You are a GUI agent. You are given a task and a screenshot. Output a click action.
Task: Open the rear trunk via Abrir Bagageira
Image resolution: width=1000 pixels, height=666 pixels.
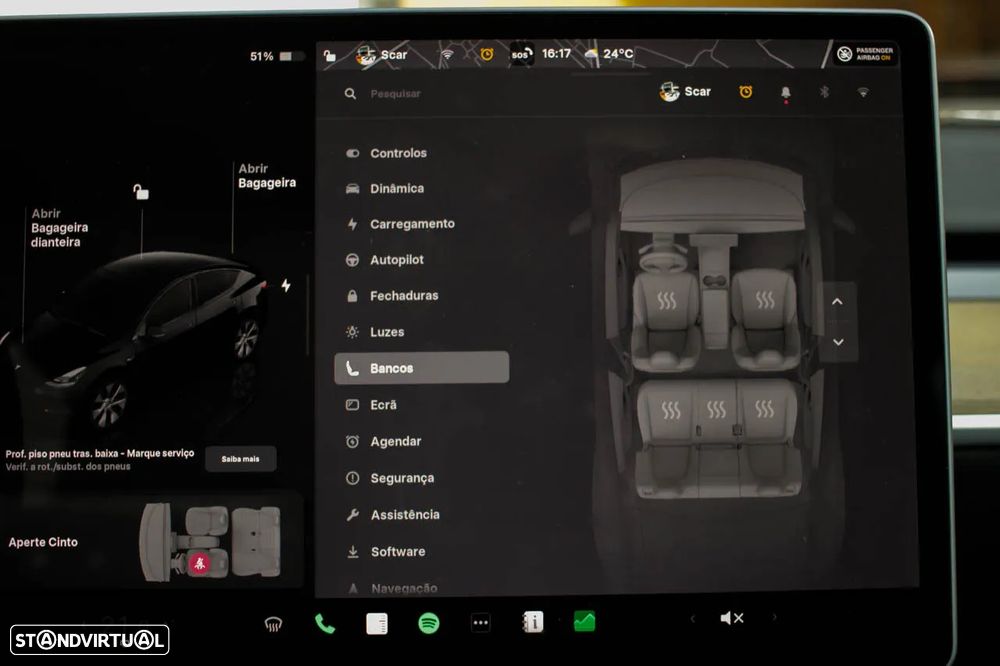click(267, 176)
